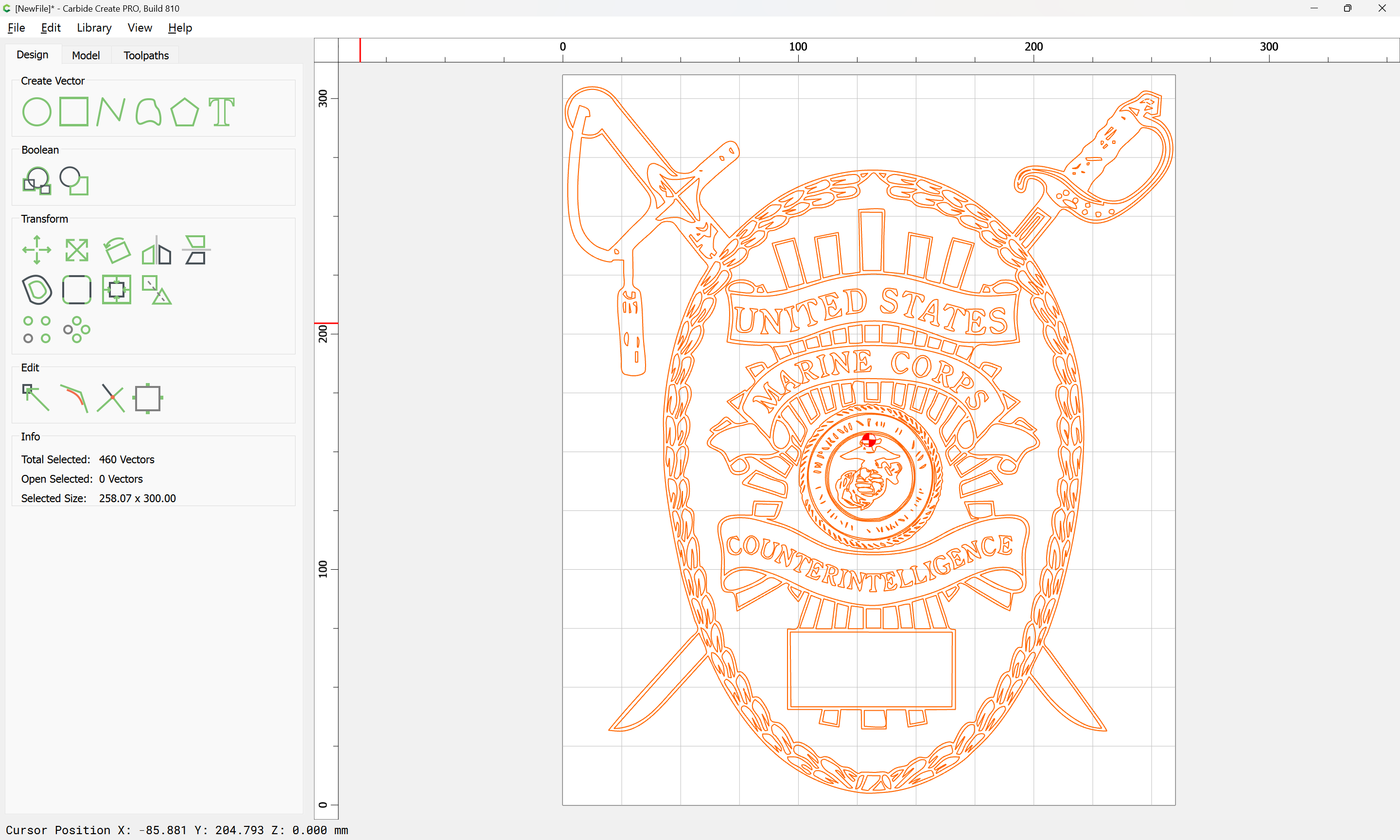Image resolution: width=1400 pixels, height=840 pixels.
Task: Activate the Align vectors tool
Action: point(196,250)
